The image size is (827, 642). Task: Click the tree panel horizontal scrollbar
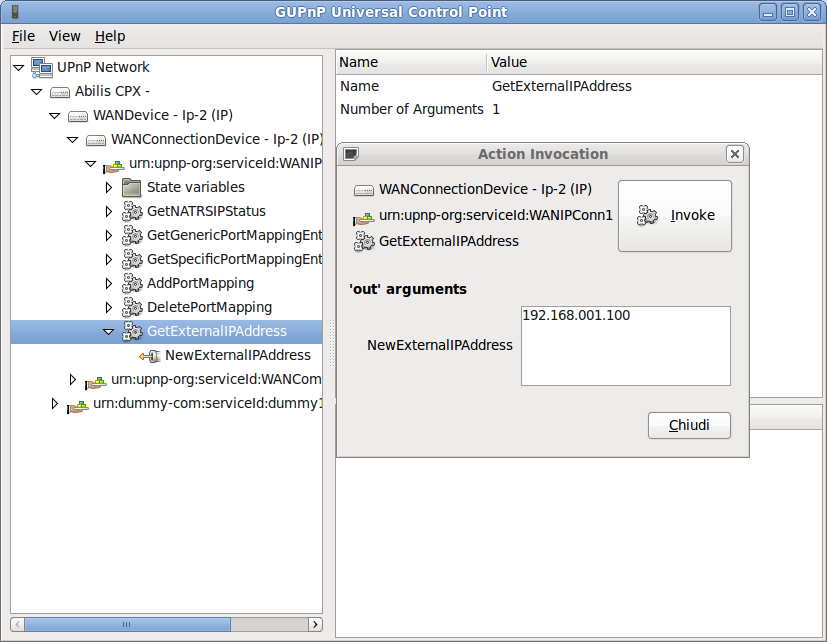point(126,624)
